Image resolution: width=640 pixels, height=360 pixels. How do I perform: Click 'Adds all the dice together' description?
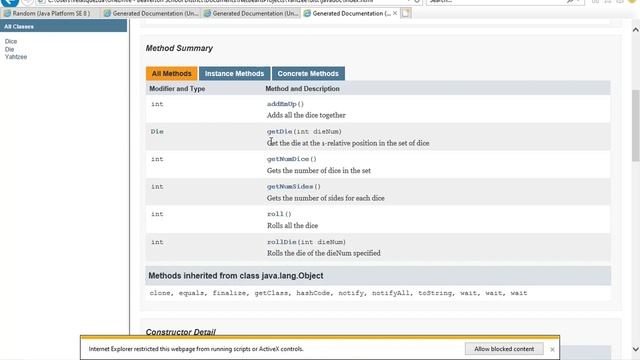[x=306, y=115]
